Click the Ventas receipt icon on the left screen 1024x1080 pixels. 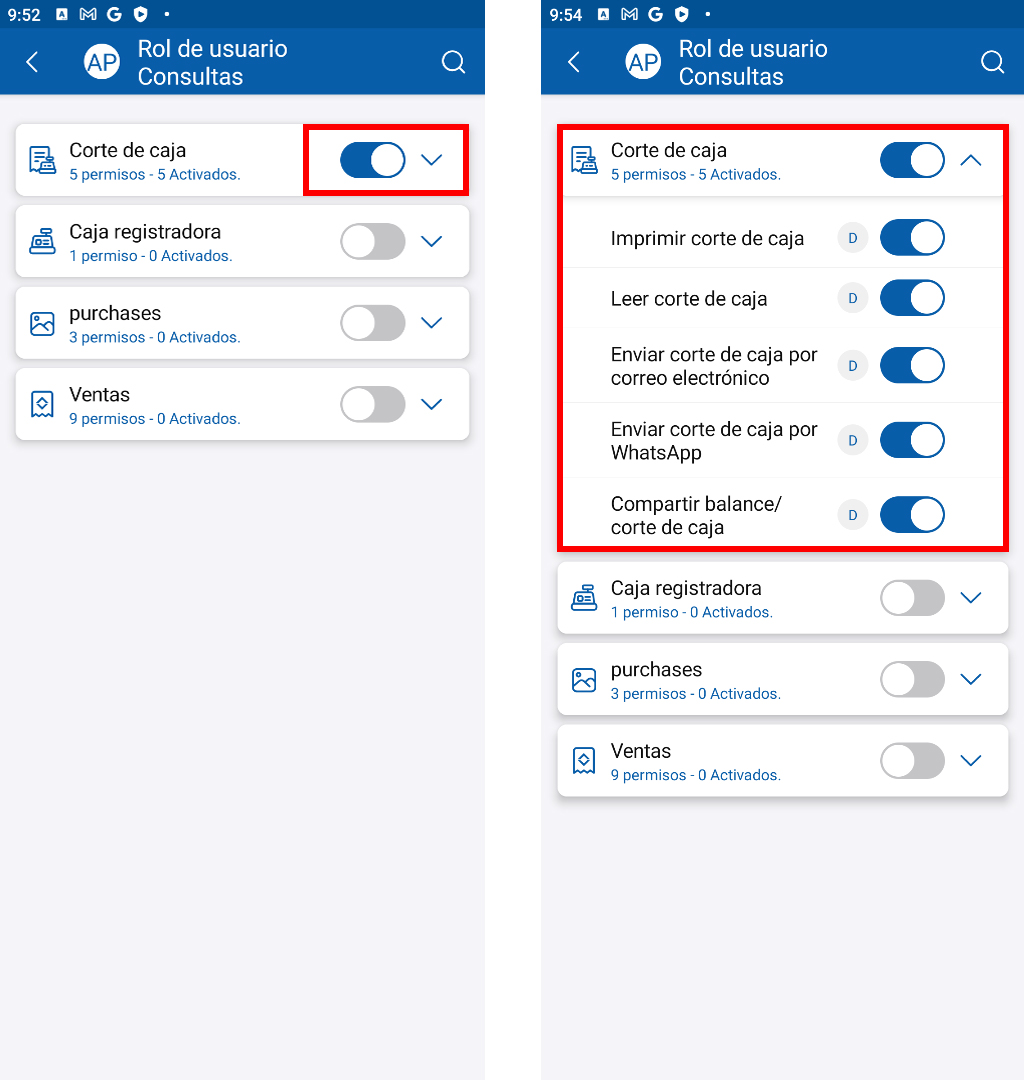coord(42,404)
